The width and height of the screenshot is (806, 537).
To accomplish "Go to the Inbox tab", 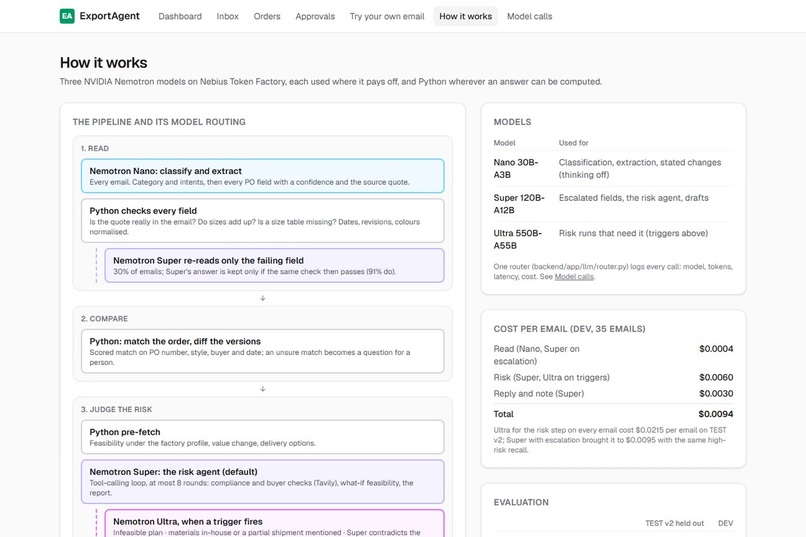I will coord(227,16).
